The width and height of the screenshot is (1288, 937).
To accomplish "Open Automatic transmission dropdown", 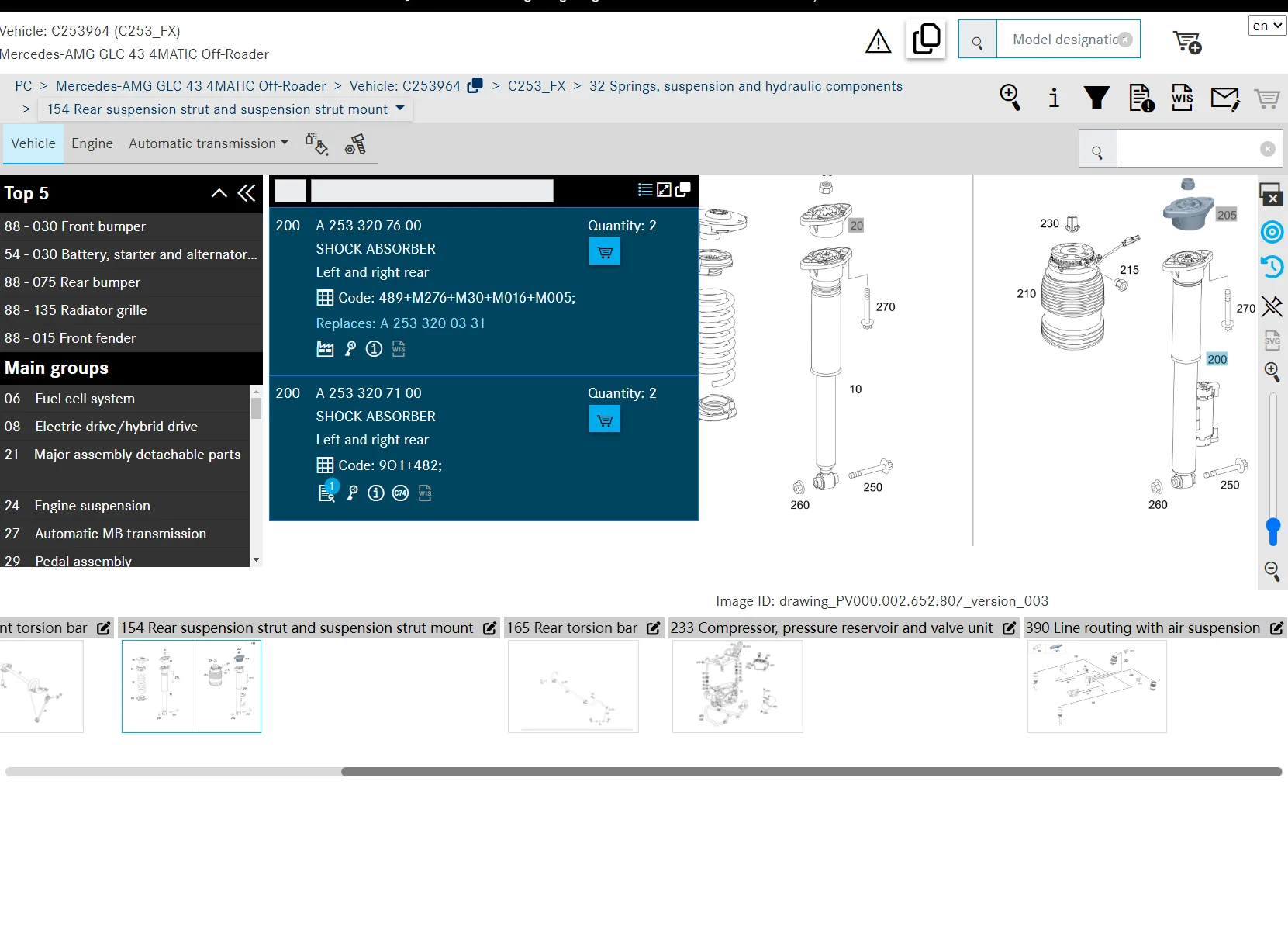I will coord(209,143).
